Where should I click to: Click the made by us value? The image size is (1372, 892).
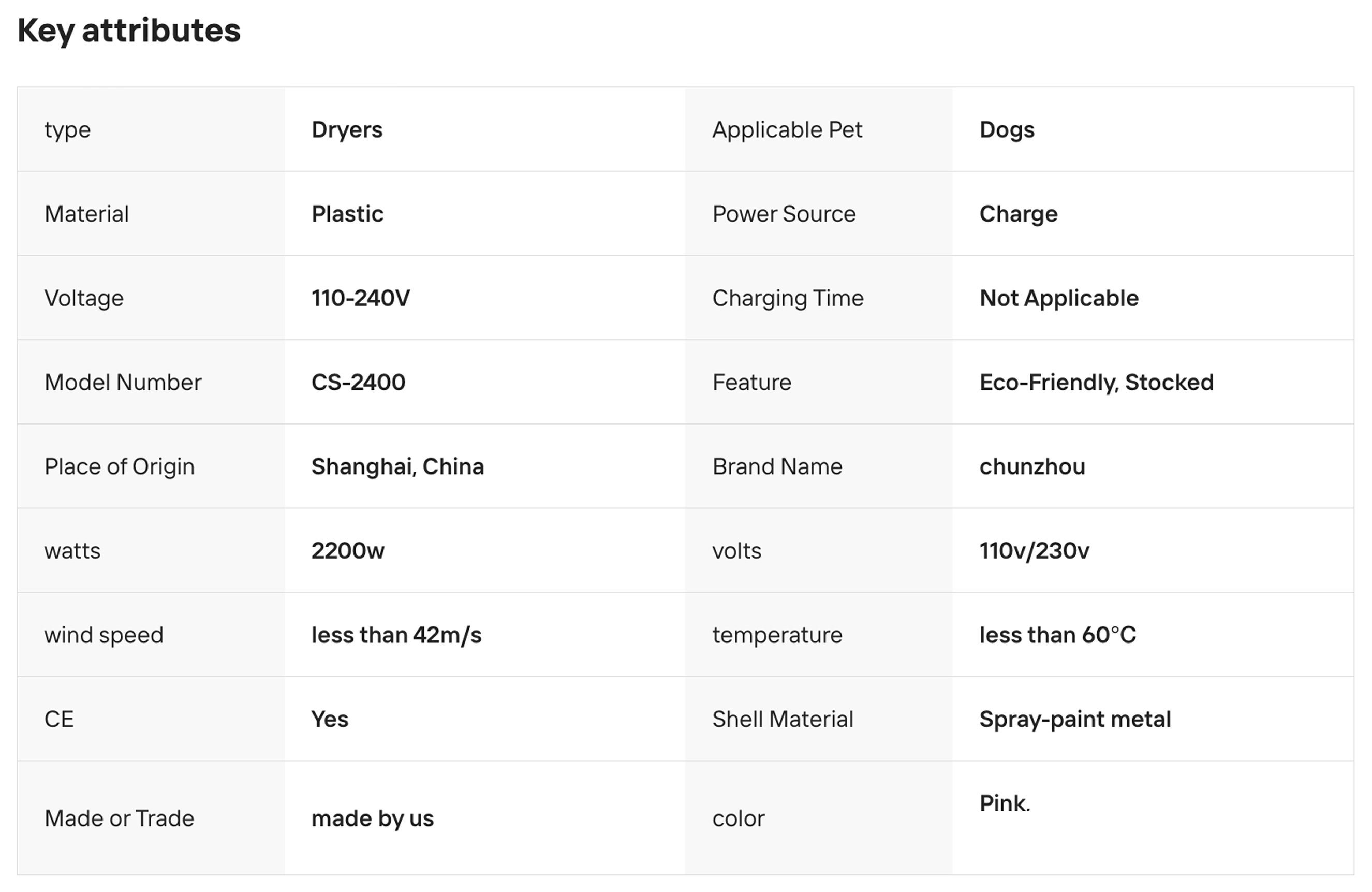(373, 818)
